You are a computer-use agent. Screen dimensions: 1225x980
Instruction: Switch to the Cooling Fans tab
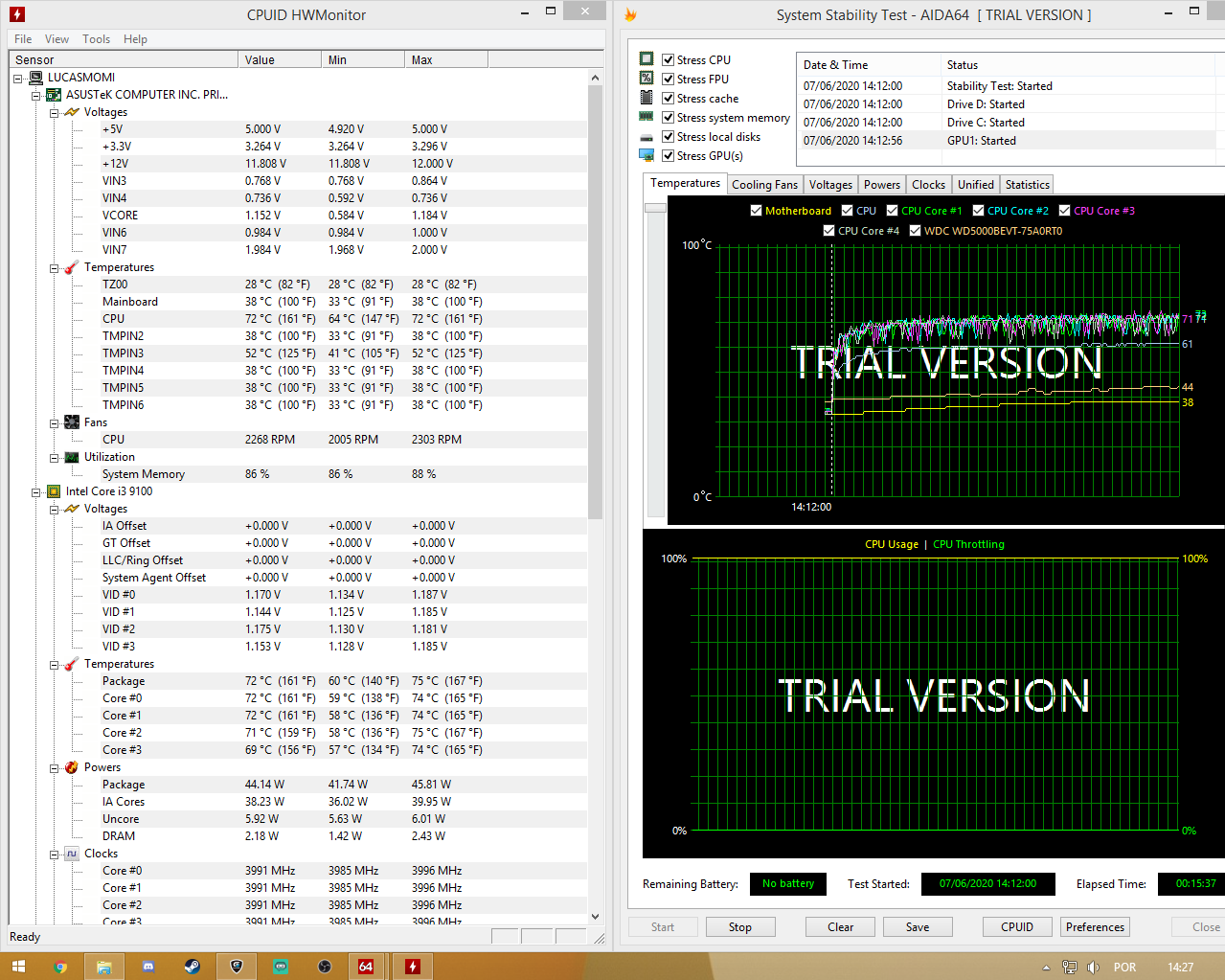(764, 185)
